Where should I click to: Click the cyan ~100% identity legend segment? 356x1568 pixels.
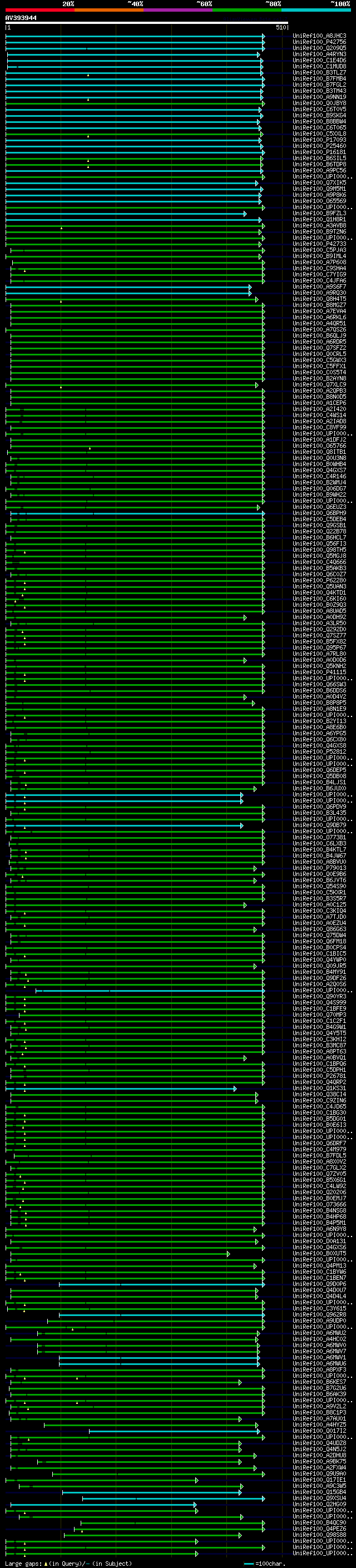316,10
